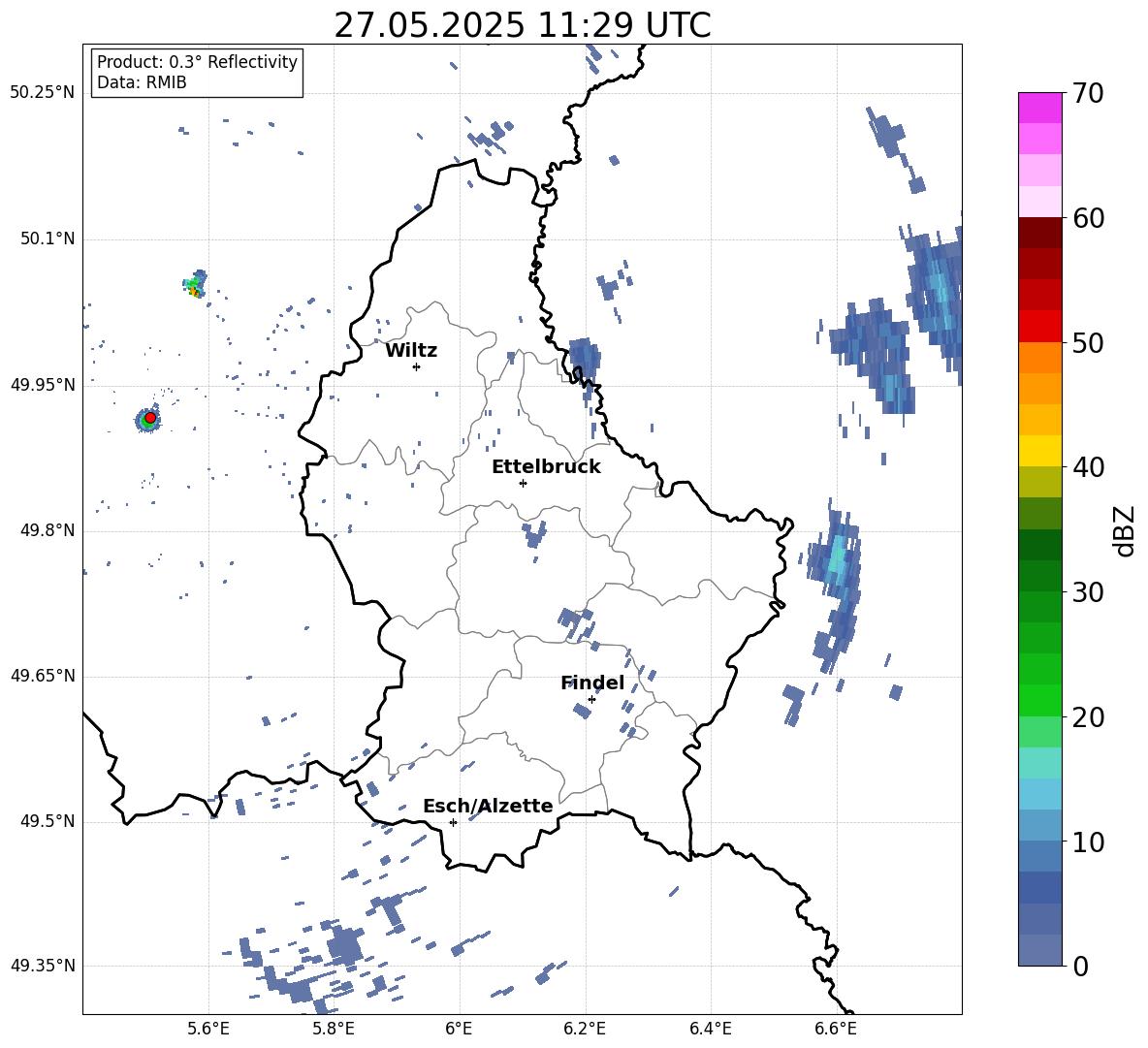1148x1048 pixels.
Task: Click the 6.4°E longitude label
Action: point(710,1029)
